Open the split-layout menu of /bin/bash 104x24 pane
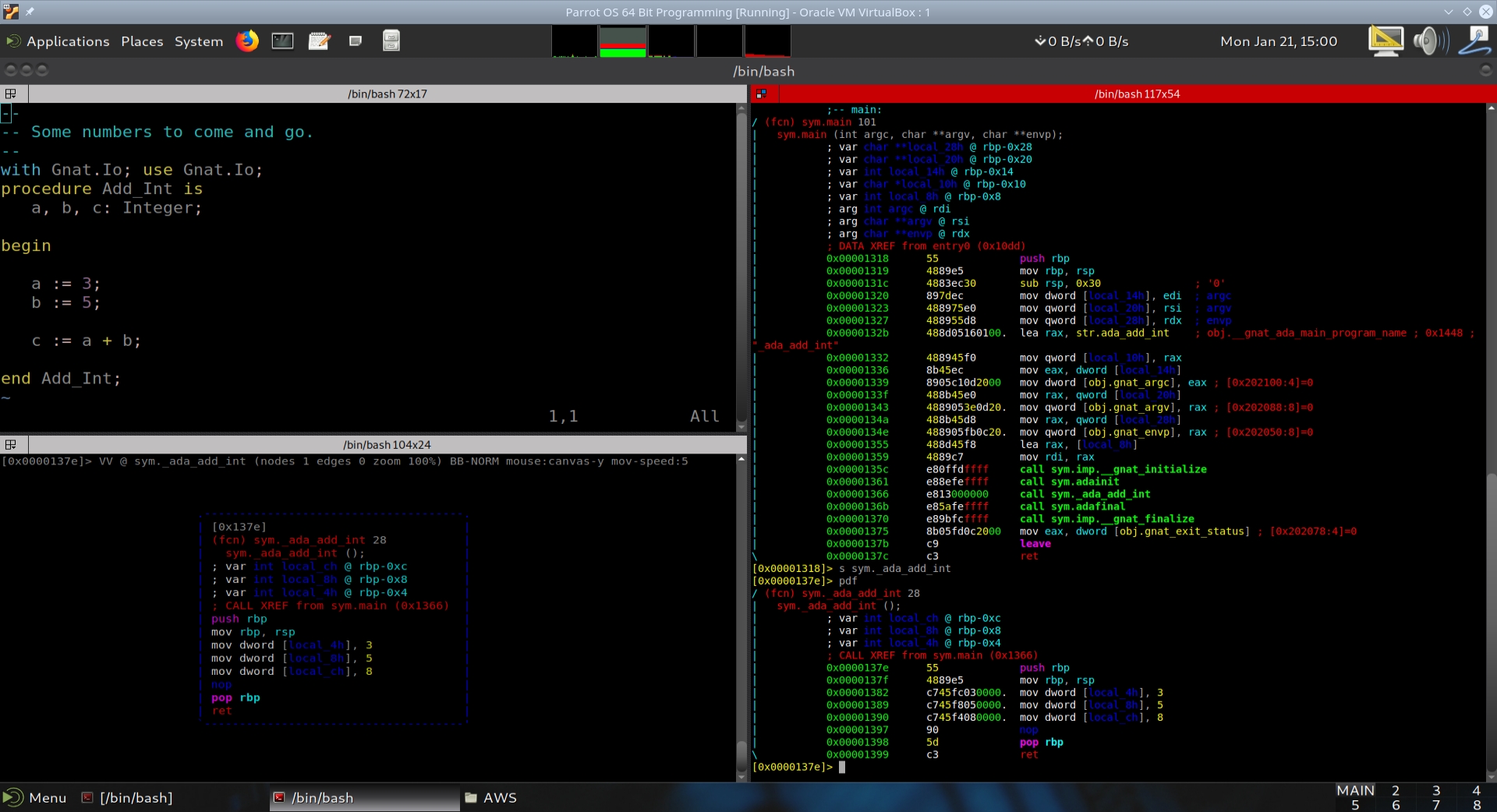 tap(11, 444)
